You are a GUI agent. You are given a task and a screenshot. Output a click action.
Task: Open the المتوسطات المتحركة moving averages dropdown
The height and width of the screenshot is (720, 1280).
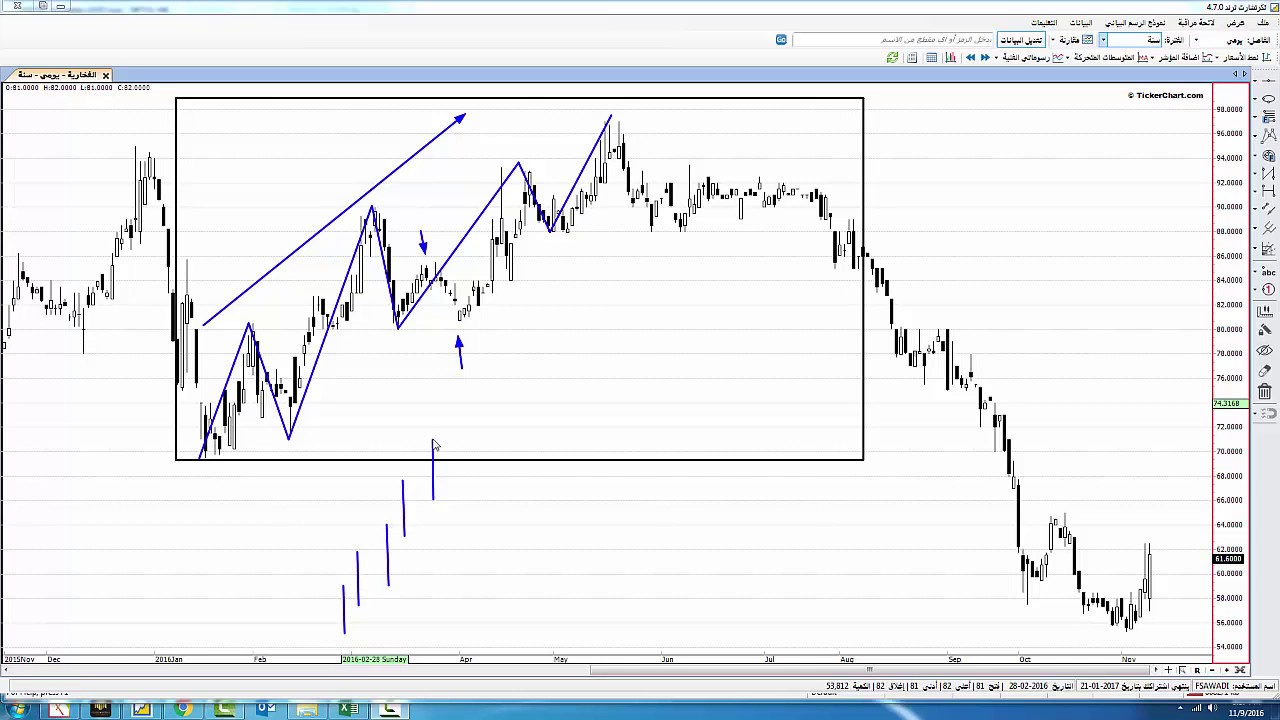[x=1107, y=58]
